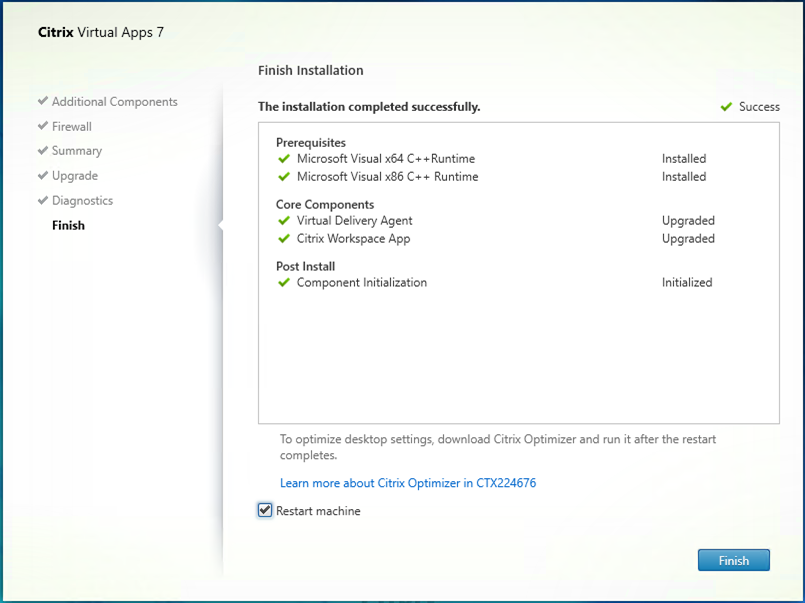
Task: Click the Post Install section heading
Action: click(x=305, y=266)
